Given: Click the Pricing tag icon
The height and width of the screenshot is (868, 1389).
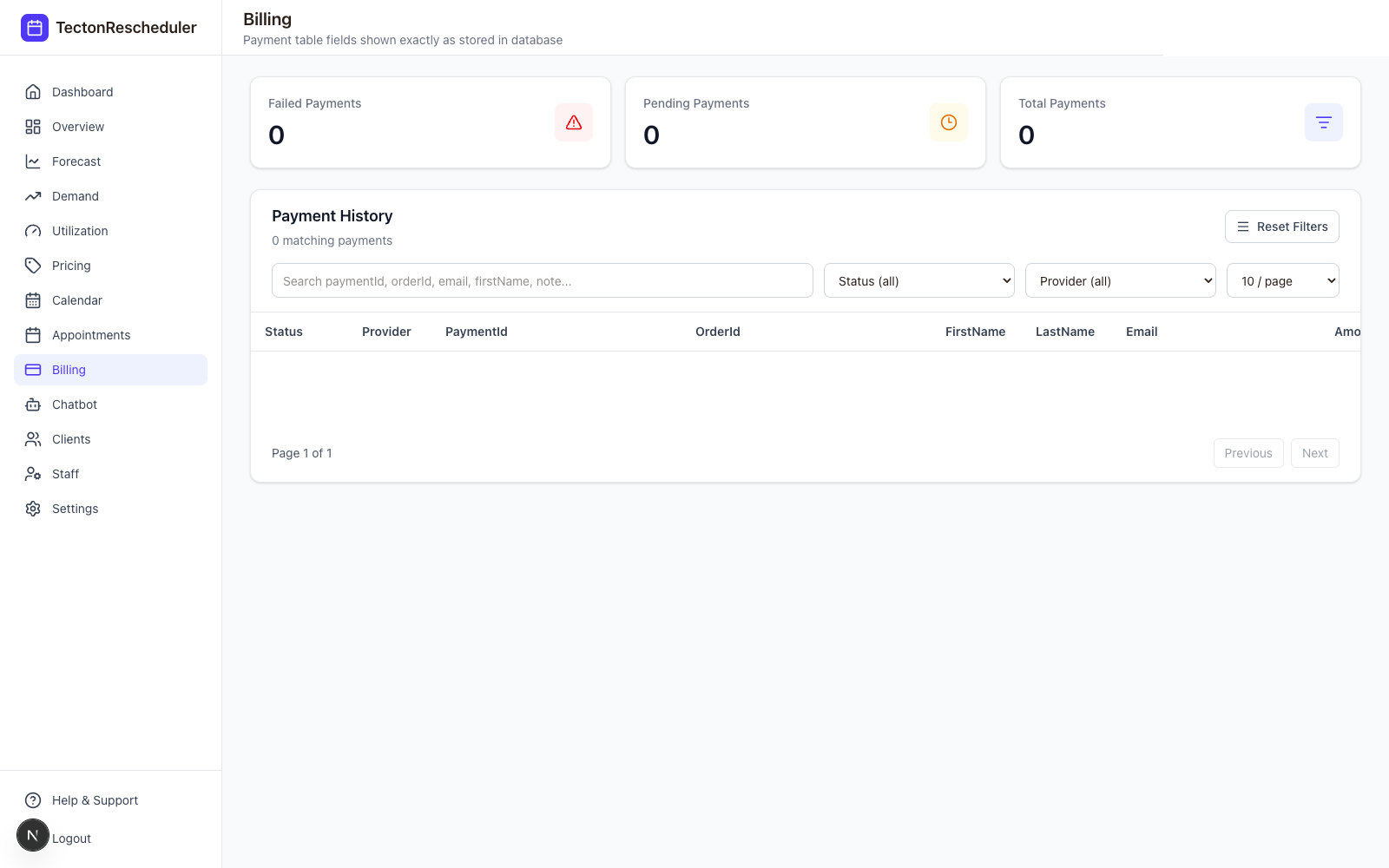Looking at the screenshot, I should pos(33,266).
